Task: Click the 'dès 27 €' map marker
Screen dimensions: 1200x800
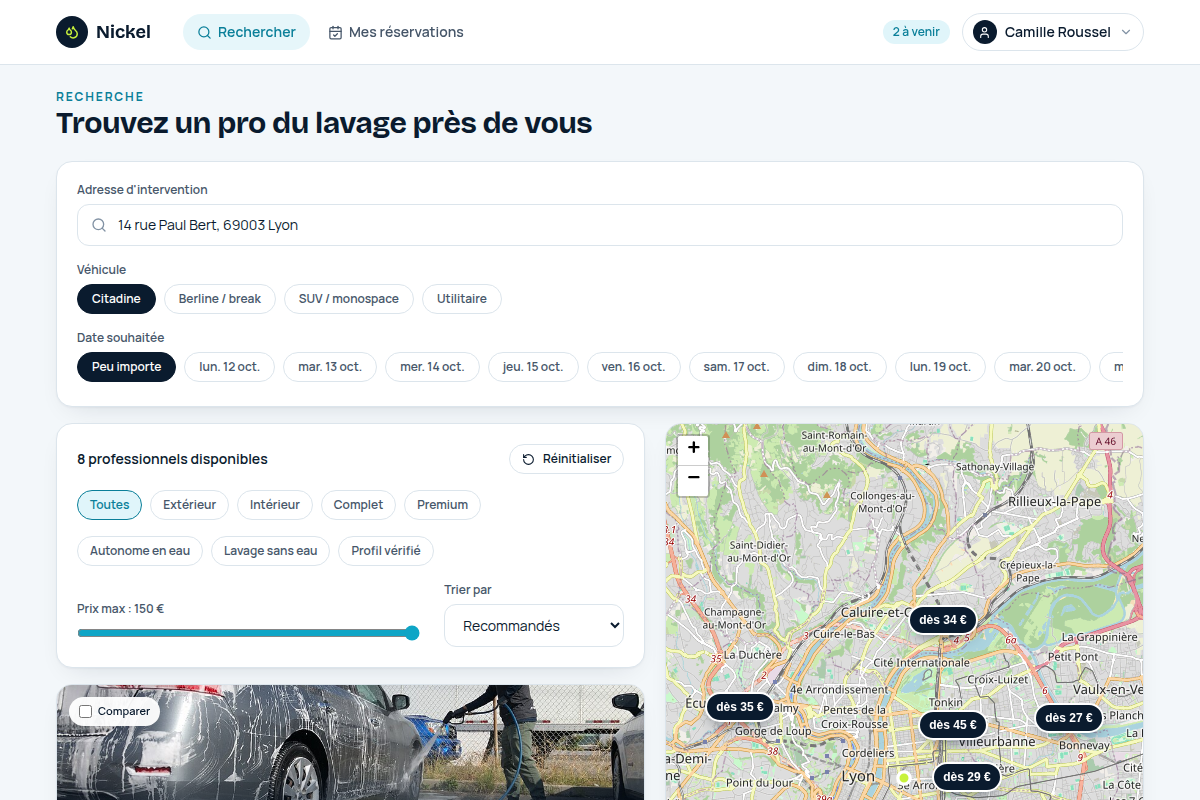Action: tap(1069, 718)
